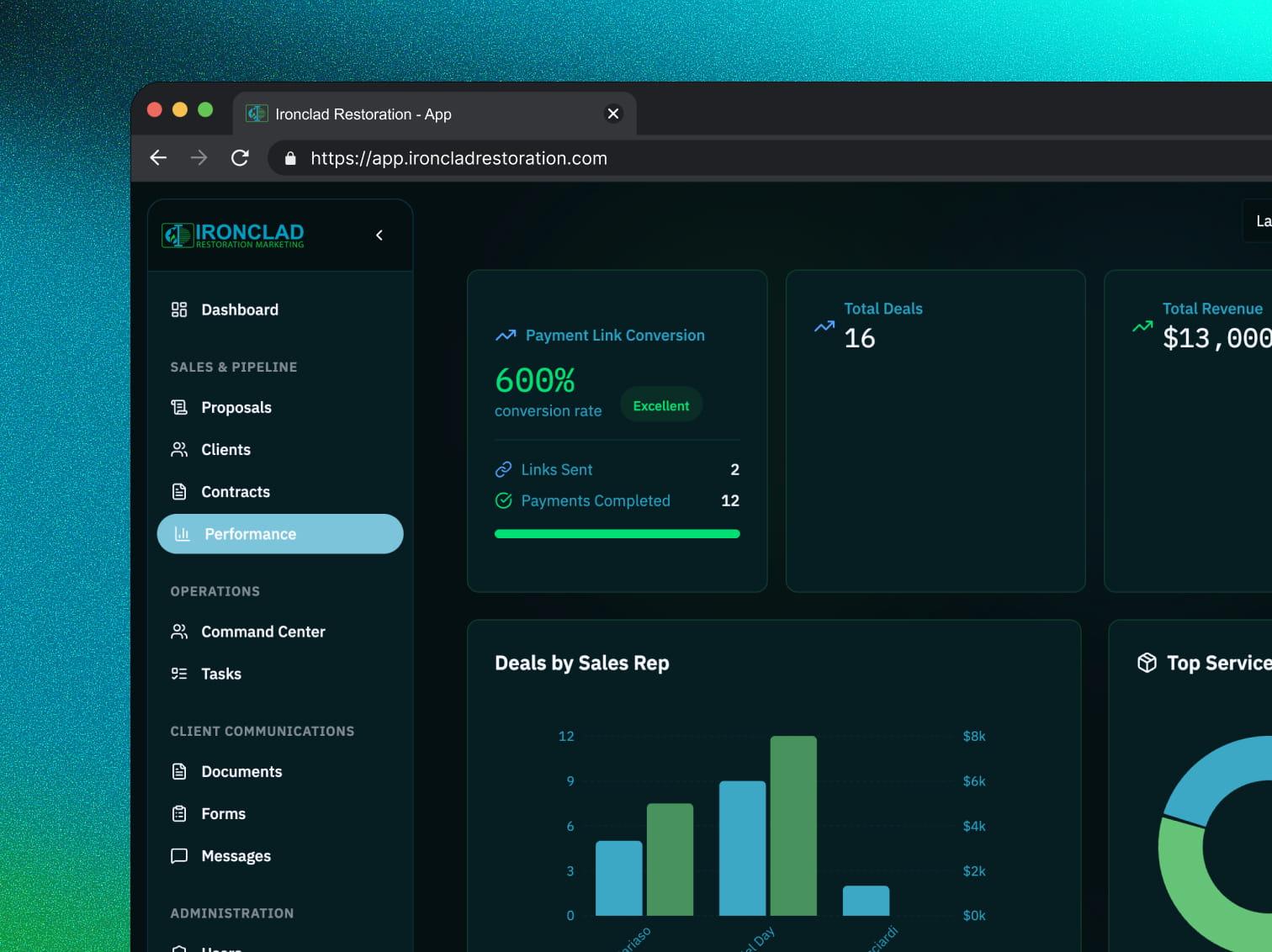The width and height of the screenshot is (1272, 952).
Task: Open Command Center
Action: [280, 632]
